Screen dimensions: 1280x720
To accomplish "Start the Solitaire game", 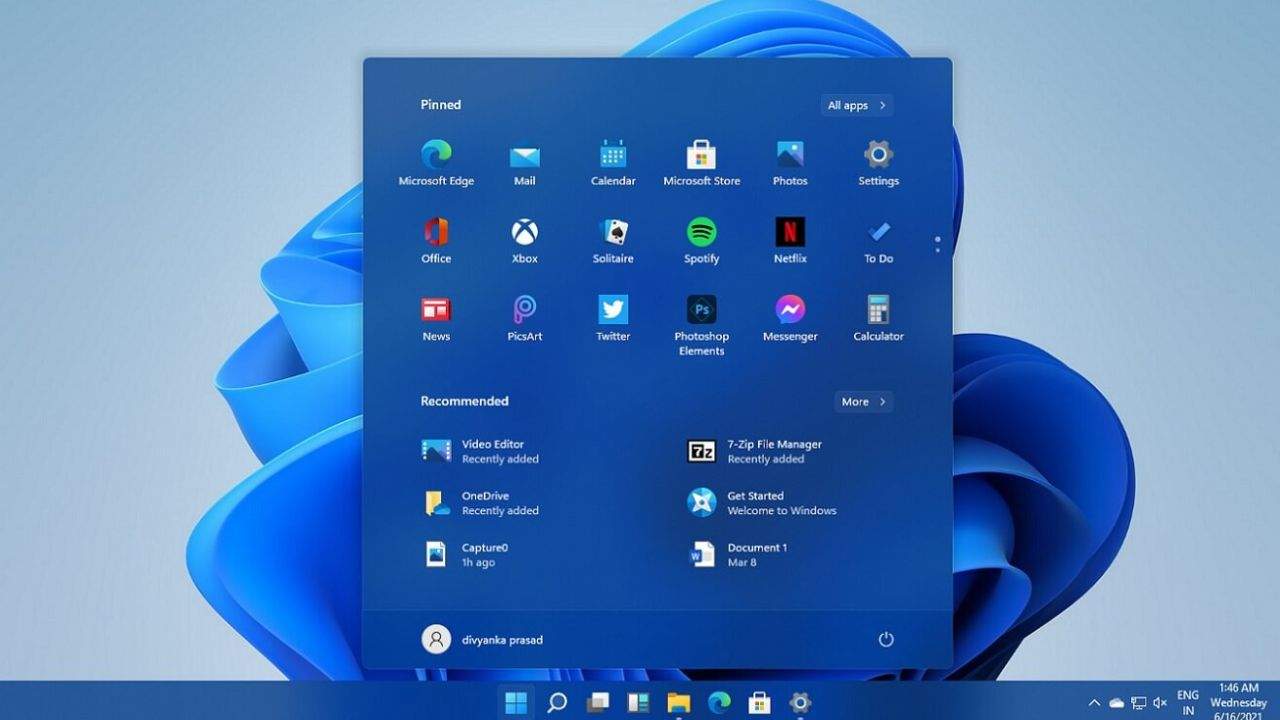I will pyautogui.click(x=613, y=241).
